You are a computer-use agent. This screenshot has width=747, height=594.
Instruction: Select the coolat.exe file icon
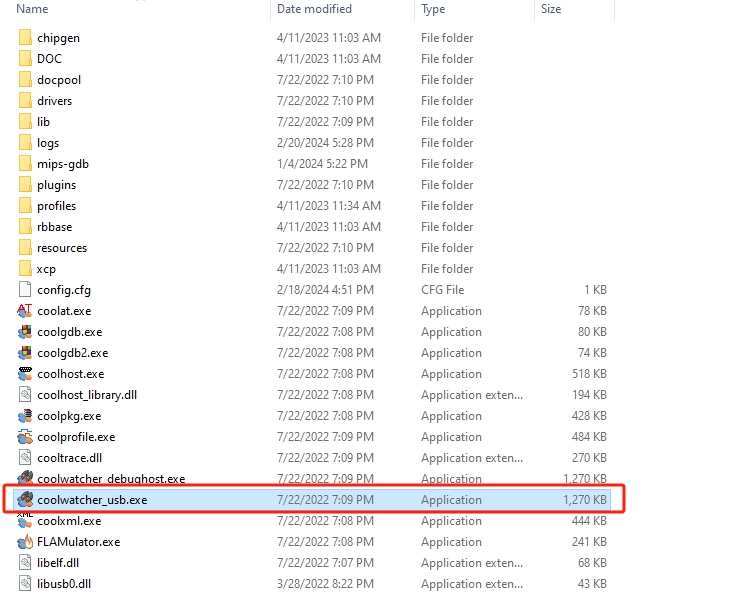coord(26,311)
